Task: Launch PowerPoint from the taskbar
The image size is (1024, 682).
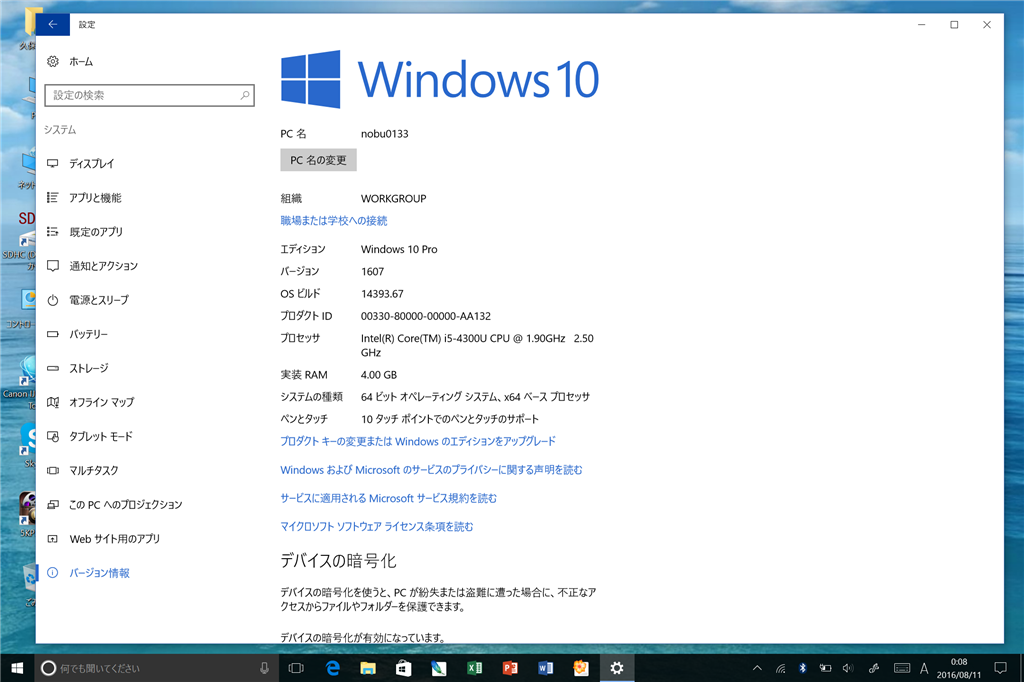Action: point(510,668)
